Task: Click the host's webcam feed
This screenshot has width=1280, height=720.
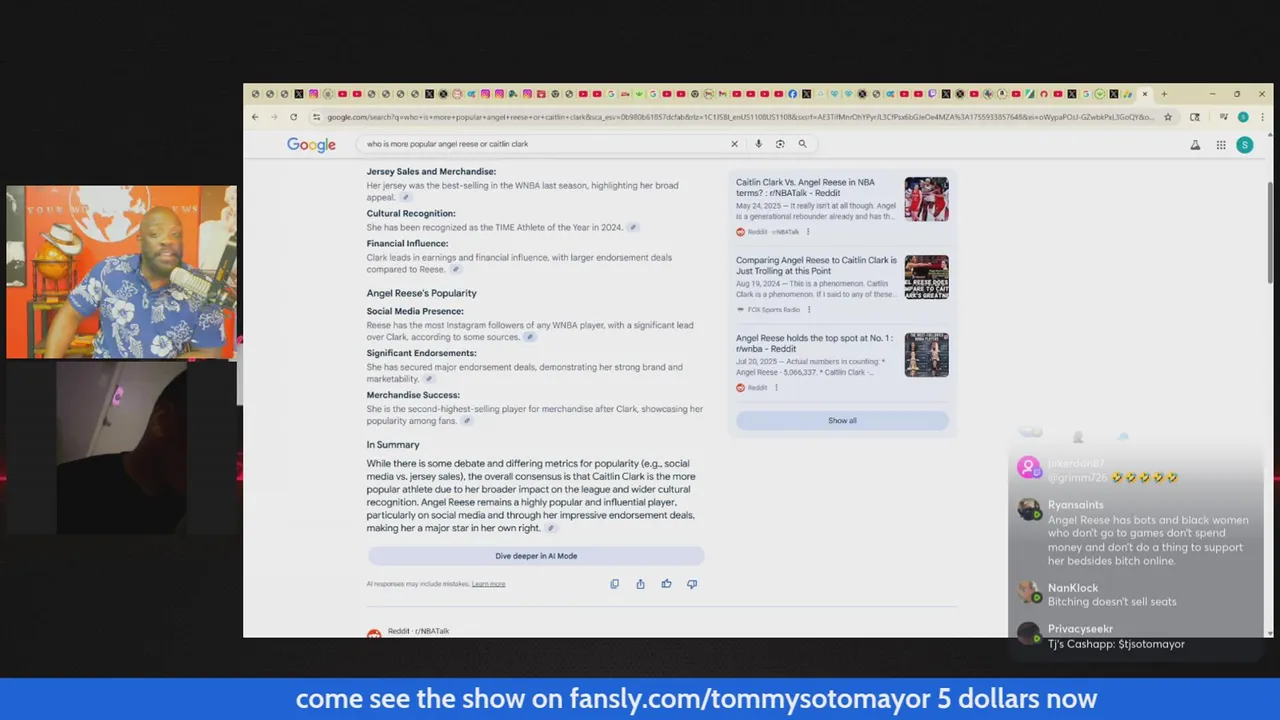Action: (x=122, y=272)
